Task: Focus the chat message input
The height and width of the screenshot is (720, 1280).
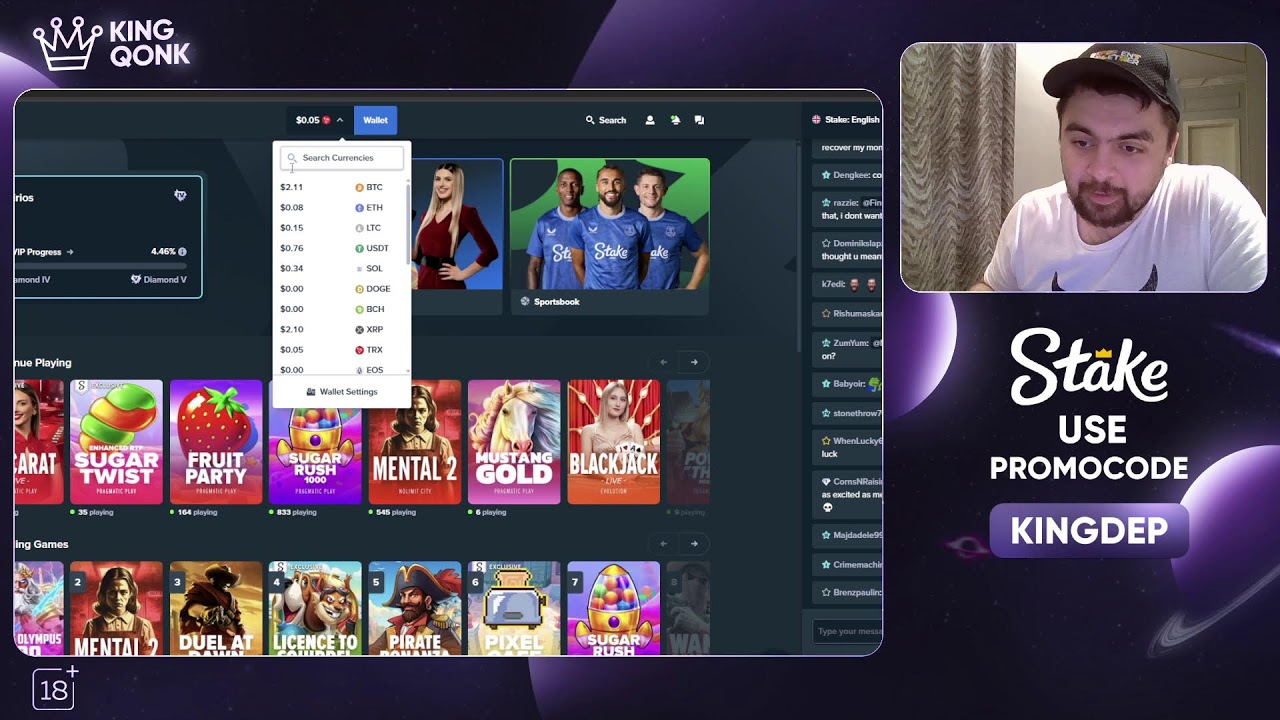Action: point(848,631)
